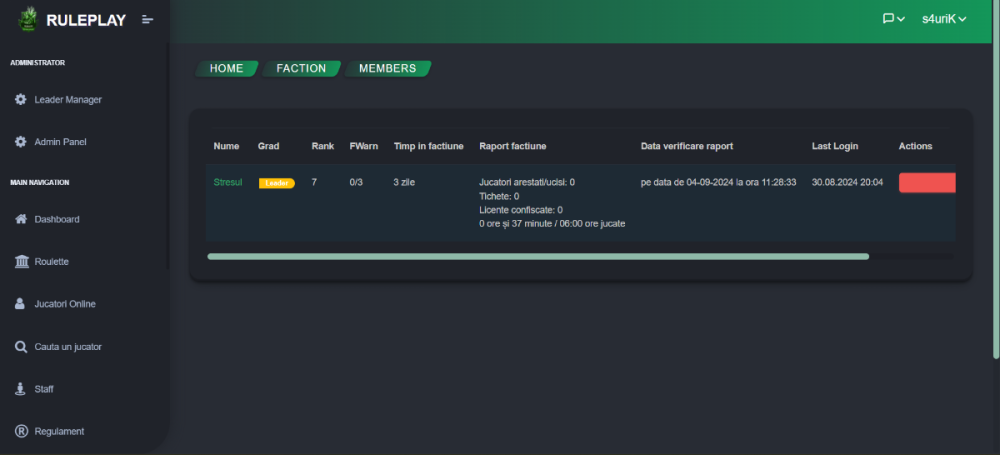Click the table's horizontal scrollbar
1000x455 pixels.
click(538, 257)
